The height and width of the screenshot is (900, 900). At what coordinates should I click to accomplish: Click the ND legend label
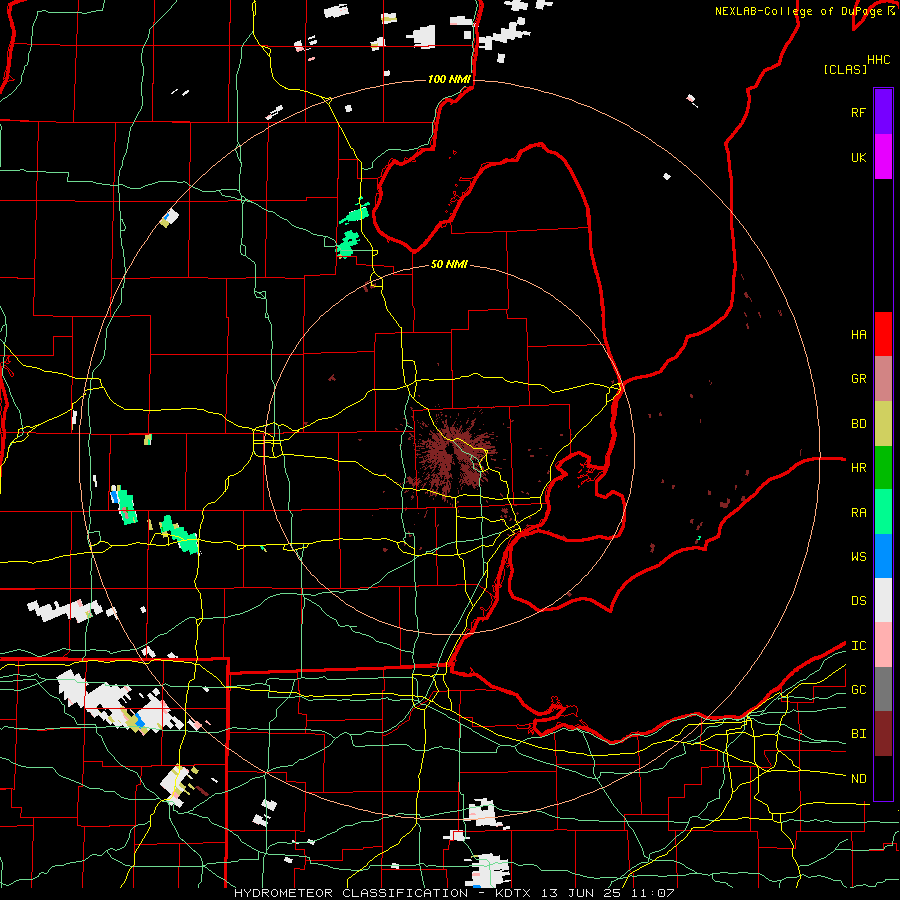tap(858, 779)
